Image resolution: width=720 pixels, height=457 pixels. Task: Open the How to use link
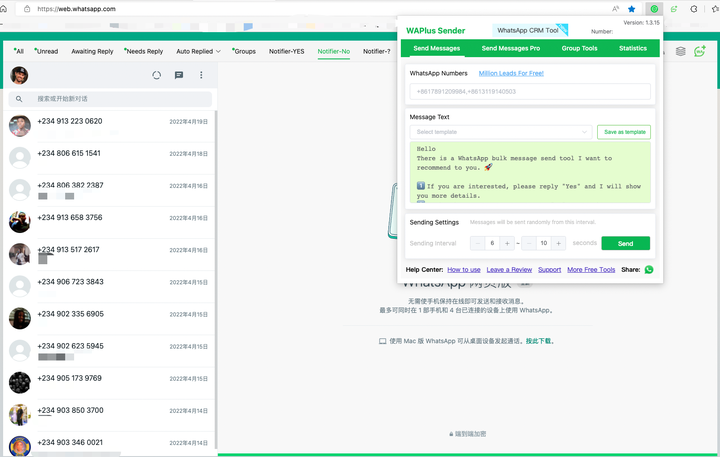tap(464, 270)
